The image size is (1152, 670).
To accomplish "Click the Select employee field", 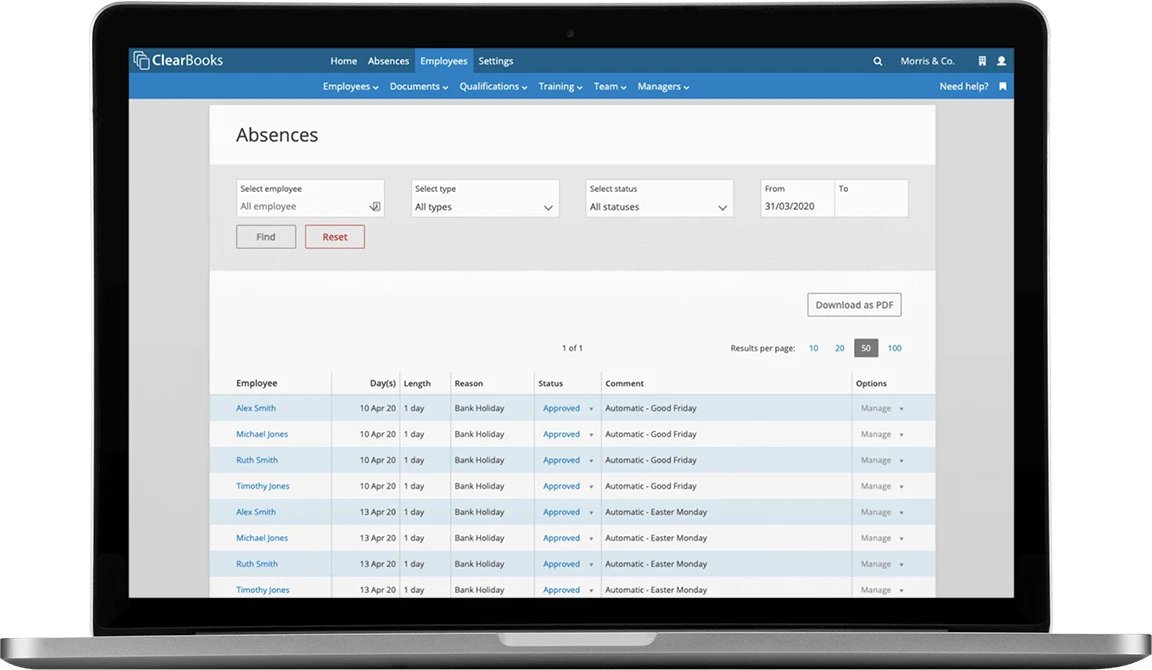I will 310,198.
